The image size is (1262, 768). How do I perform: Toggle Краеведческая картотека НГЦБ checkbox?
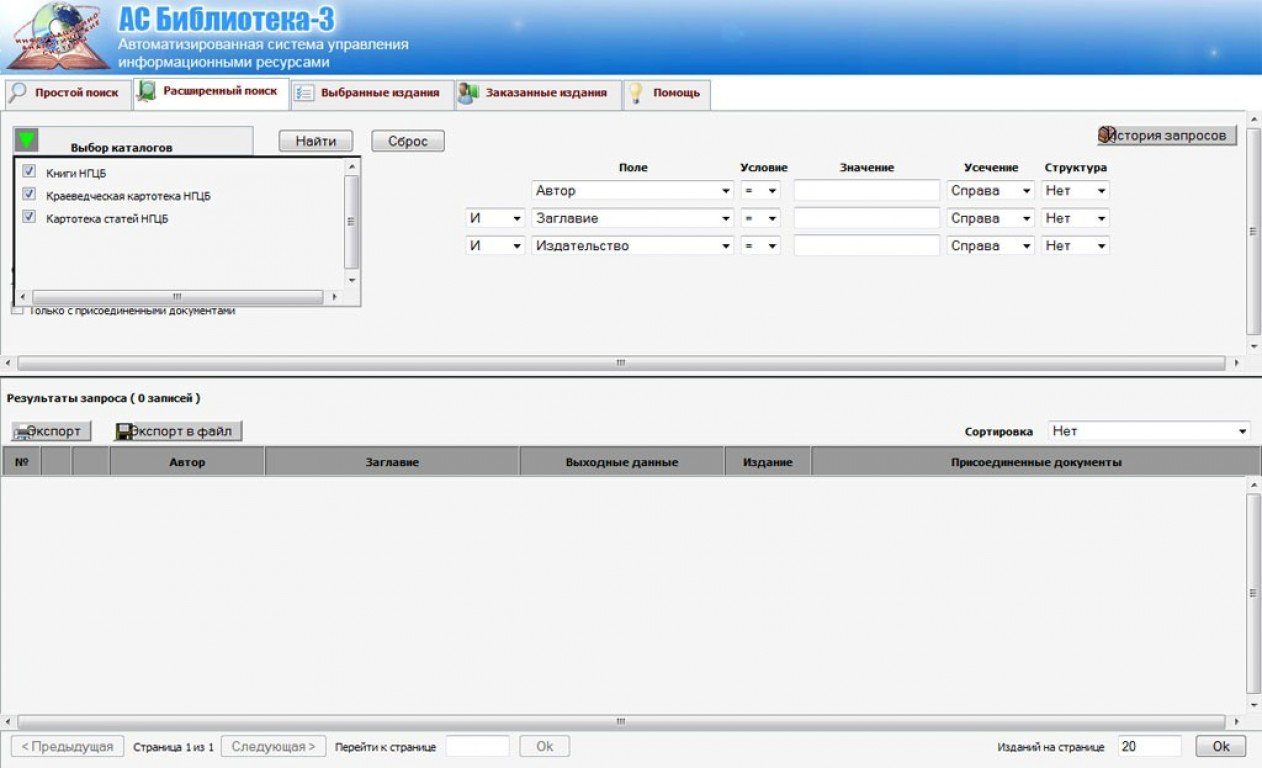[x=29, y=195]
